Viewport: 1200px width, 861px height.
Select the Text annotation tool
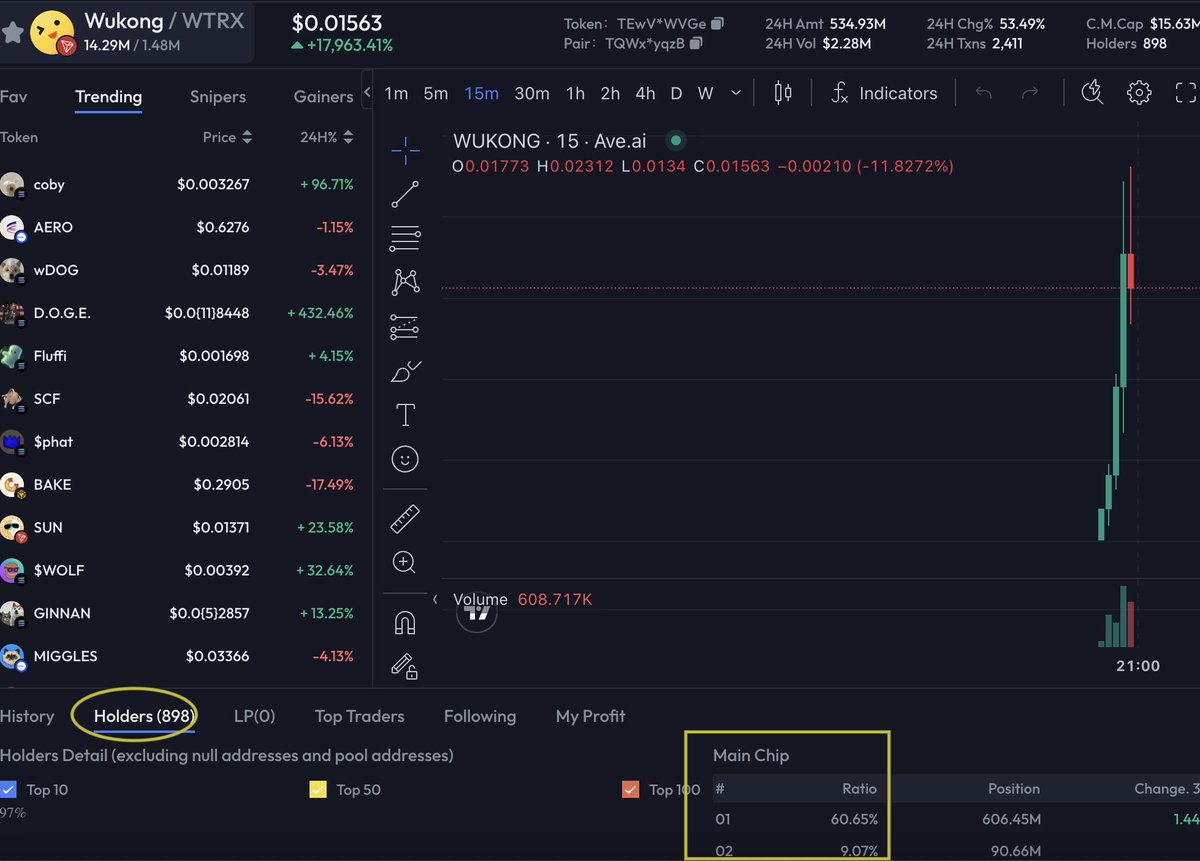click(x=405, y=415)
